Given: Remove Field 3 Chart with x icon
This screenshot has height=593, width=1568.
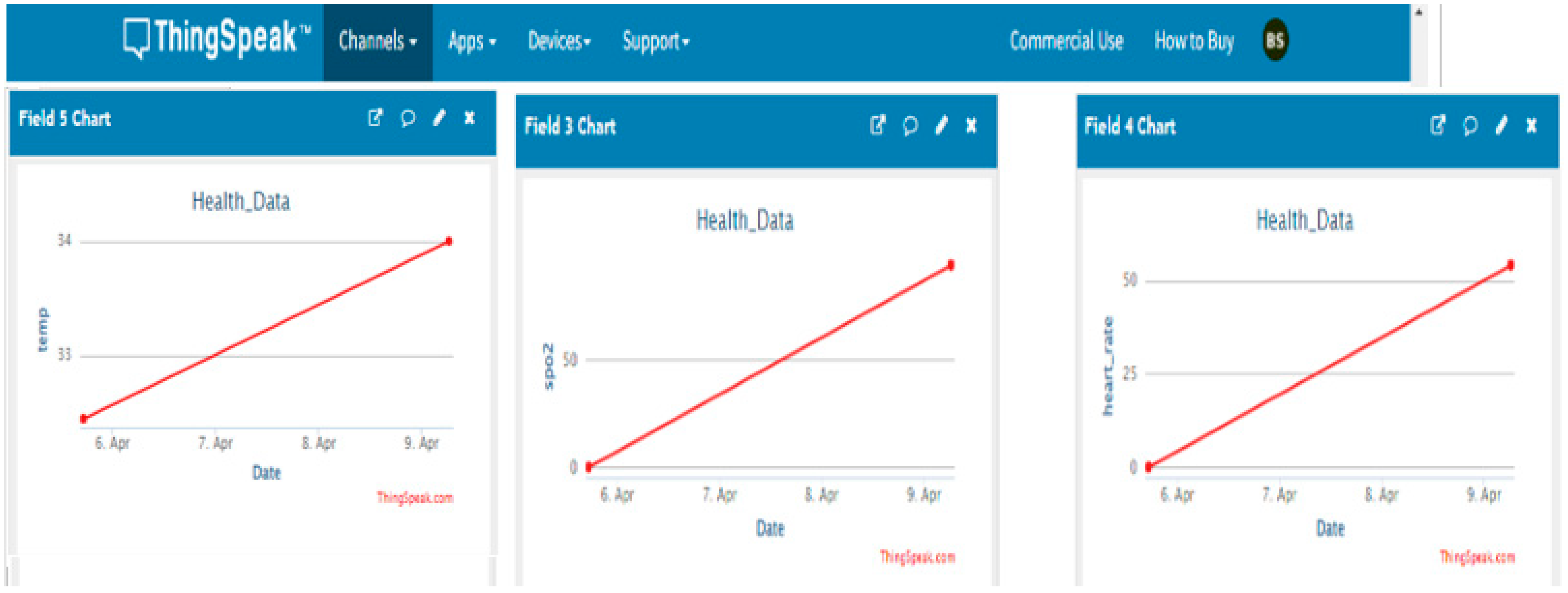Looking at the screenshot, I should pyautogui.click(x=971, y=125).
